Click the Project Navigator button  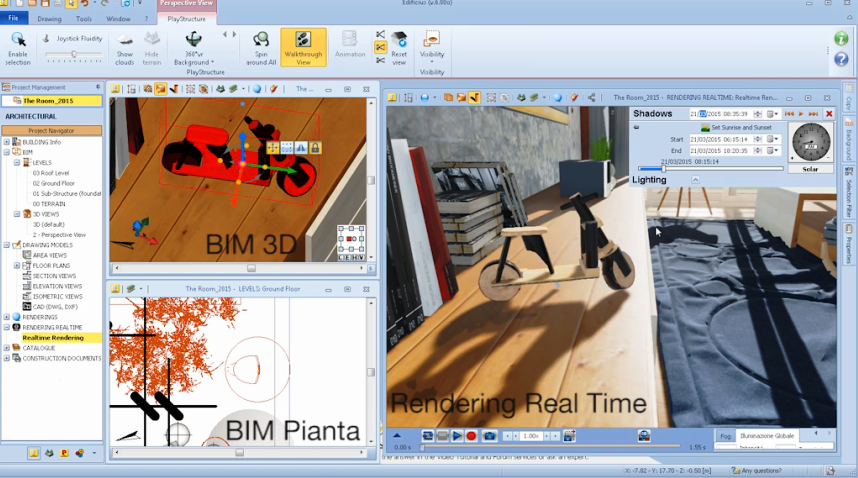click(x=51, y=131)
